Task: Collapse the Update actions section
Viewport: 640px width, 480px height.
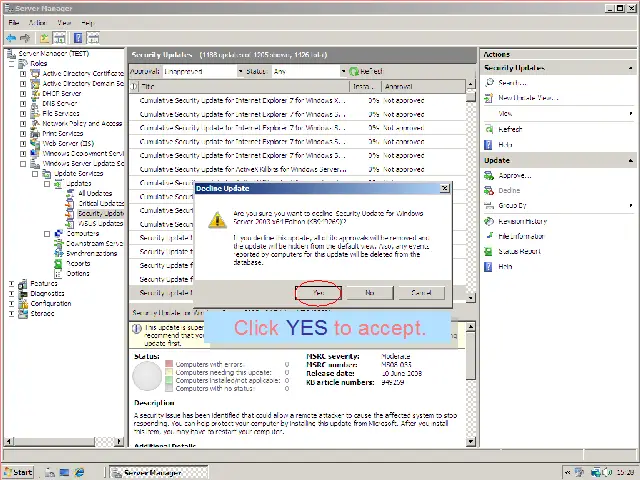Action: point(631,160)
